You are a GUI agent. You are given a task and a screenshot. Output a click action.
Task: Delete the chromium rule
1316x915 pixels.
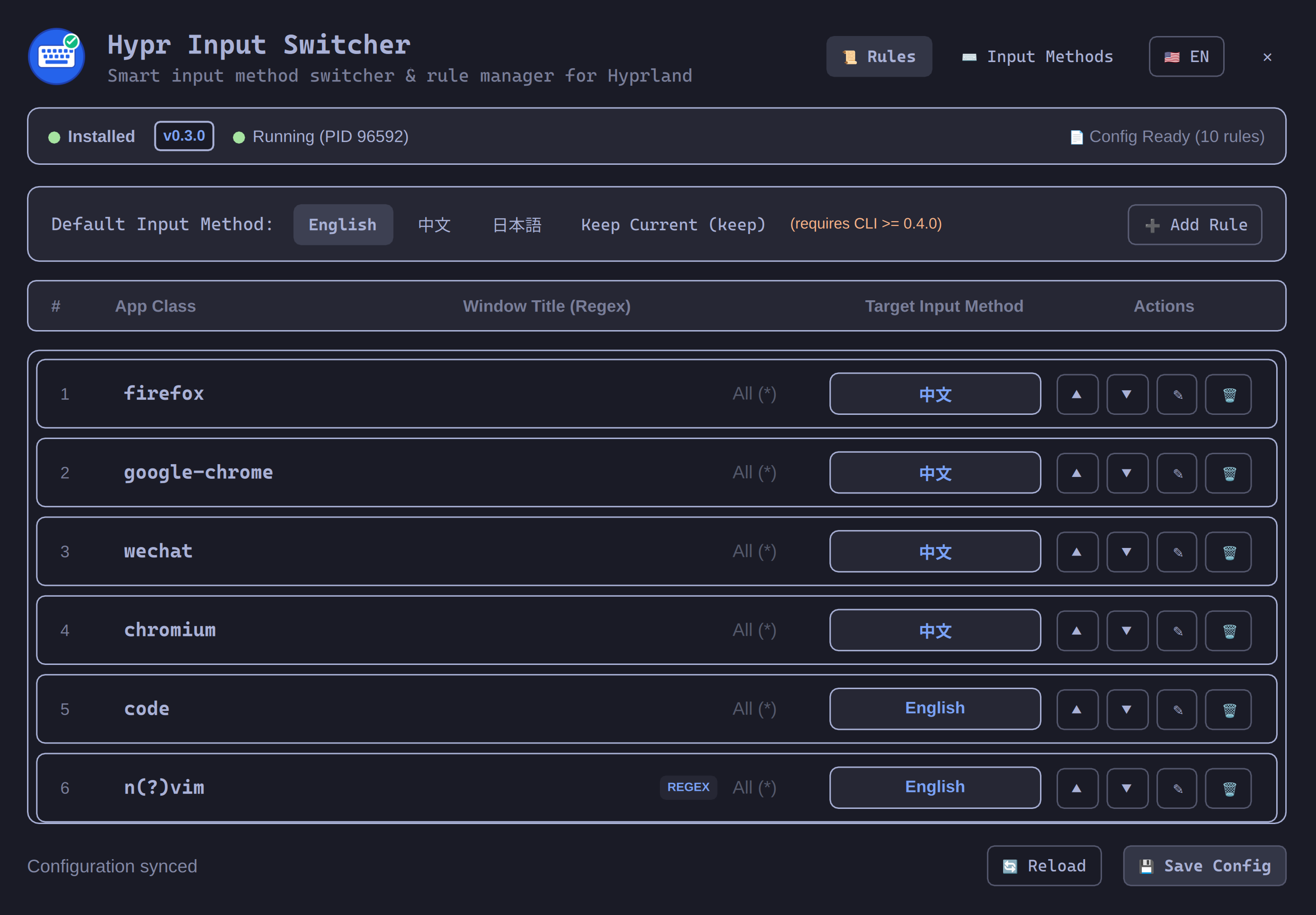(x=1228, y=631)
